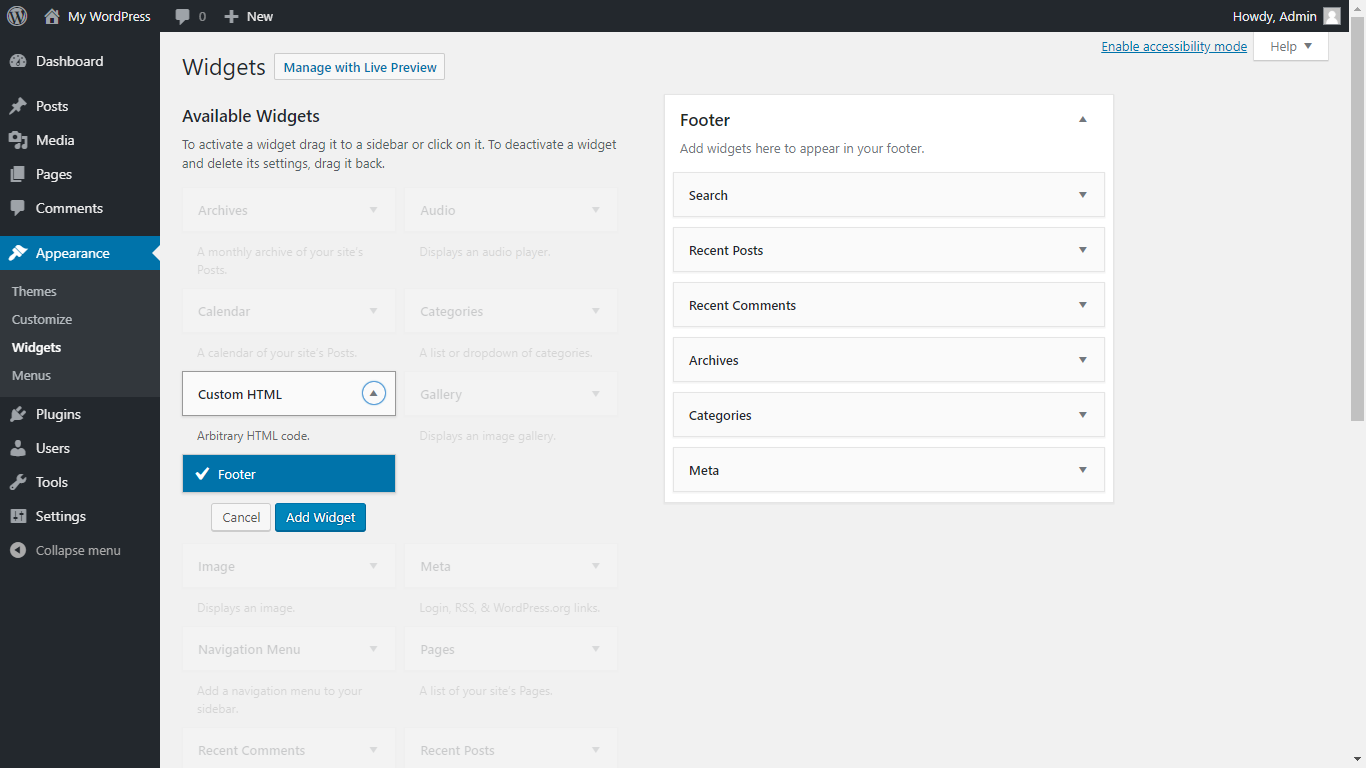Viewport: 1366px width, 768px height.
Task: Click the Admin avatar in the top bar
Action: pyautogui.click(x=1332, y=16)
